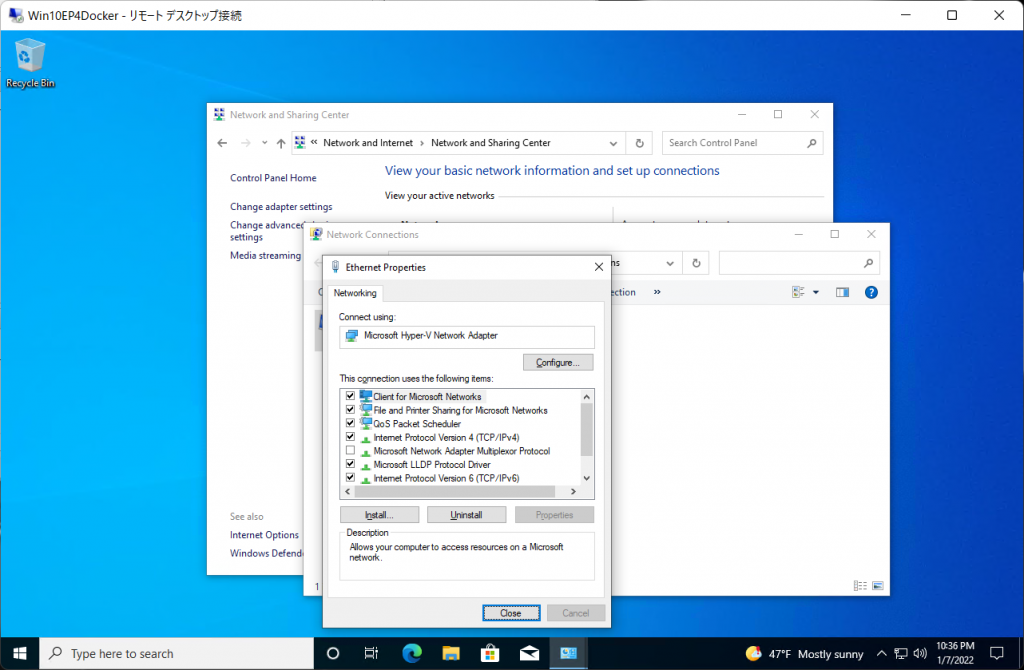Open Network Connections address bar history dropdown
This screenshot has width=1024, height=670.
tap(670, 263)
